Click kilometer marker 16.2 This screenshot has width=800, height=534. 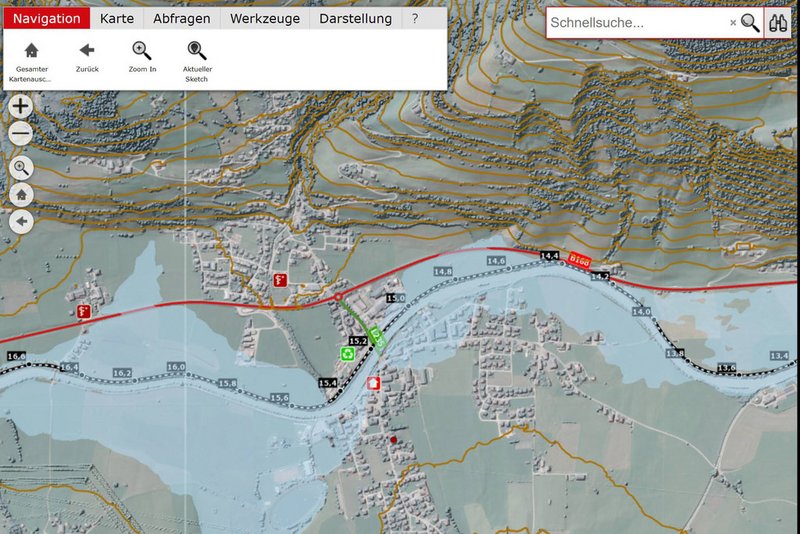pos(122,373)
